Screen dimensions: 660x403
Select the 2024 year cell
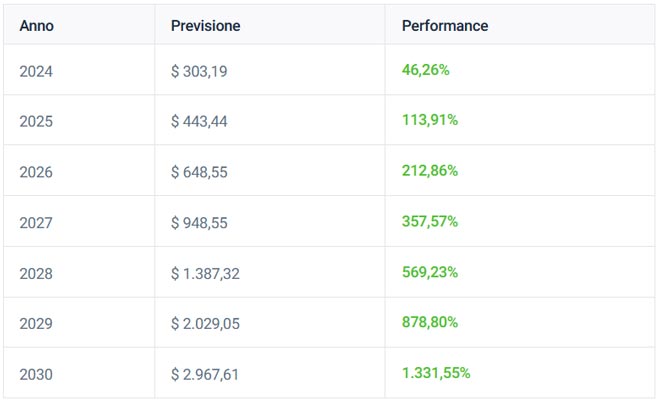pos(36,71)
